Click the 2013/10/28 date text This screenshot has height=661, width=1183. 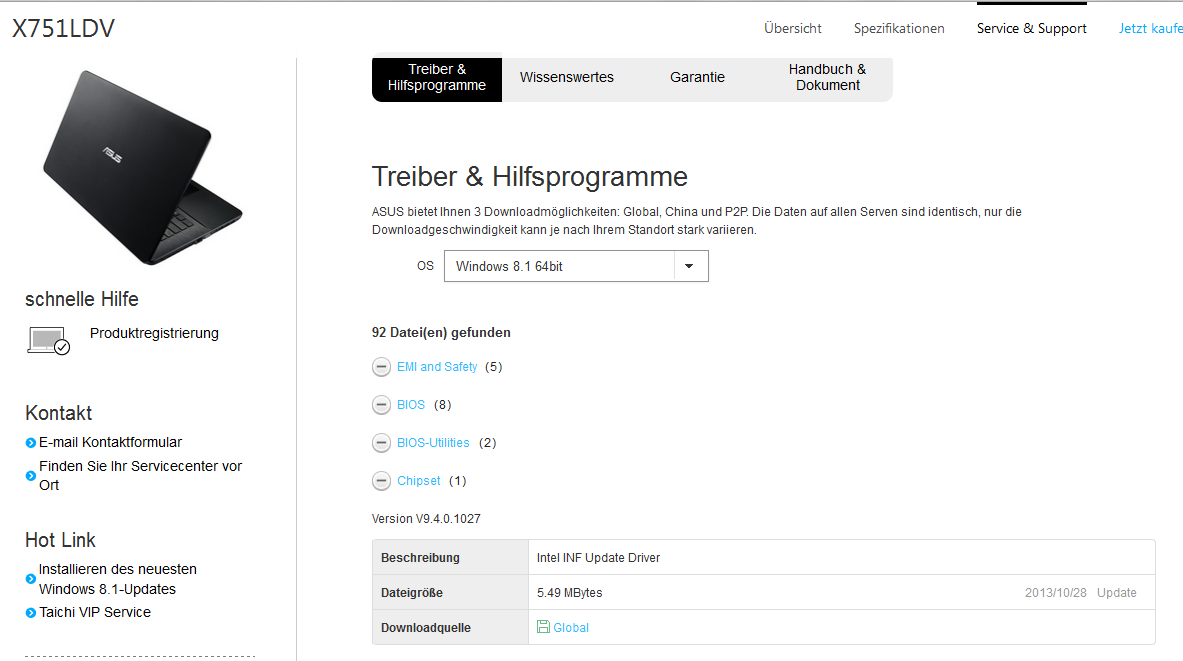coord(1055,593)
